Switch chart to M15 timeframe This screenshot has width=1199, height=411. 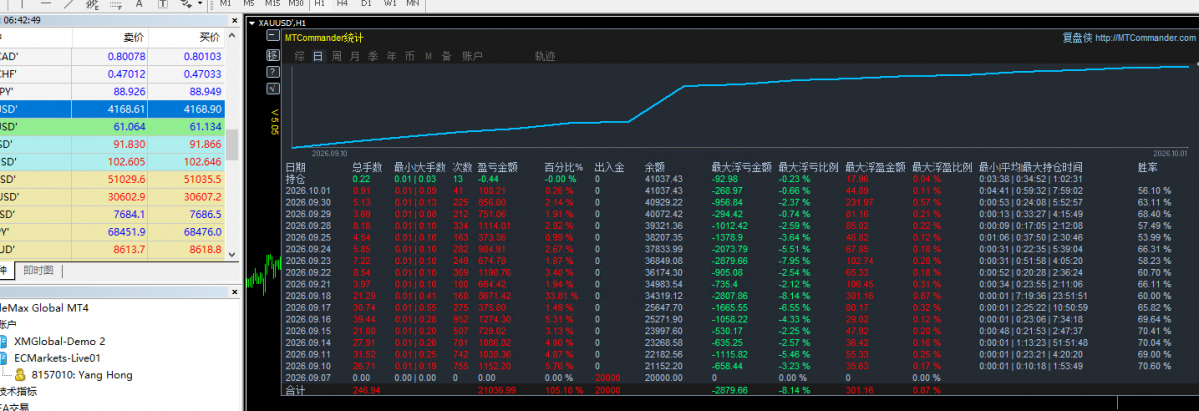tap(272, 4)
